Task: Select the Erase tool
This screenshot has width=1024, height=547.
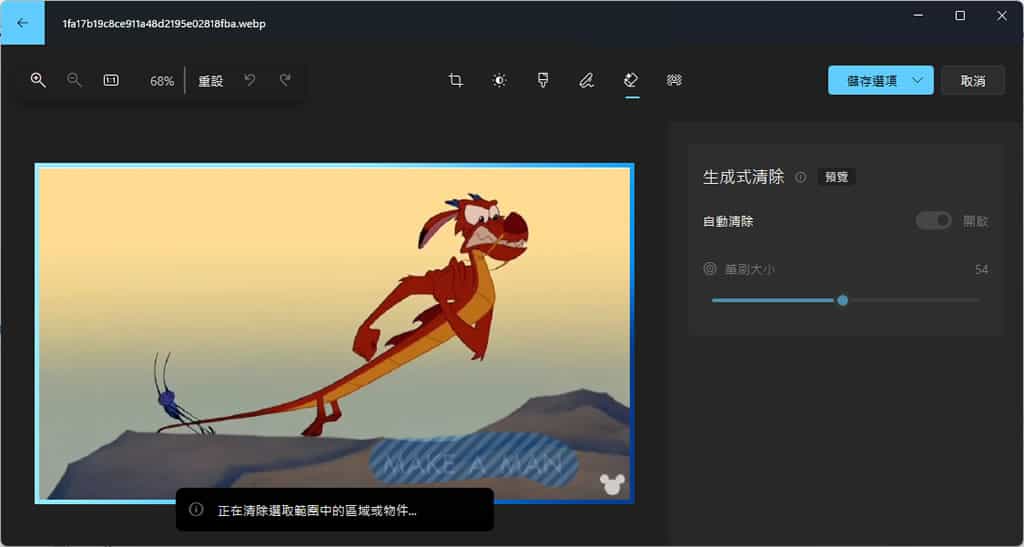Action: point(631,80)
